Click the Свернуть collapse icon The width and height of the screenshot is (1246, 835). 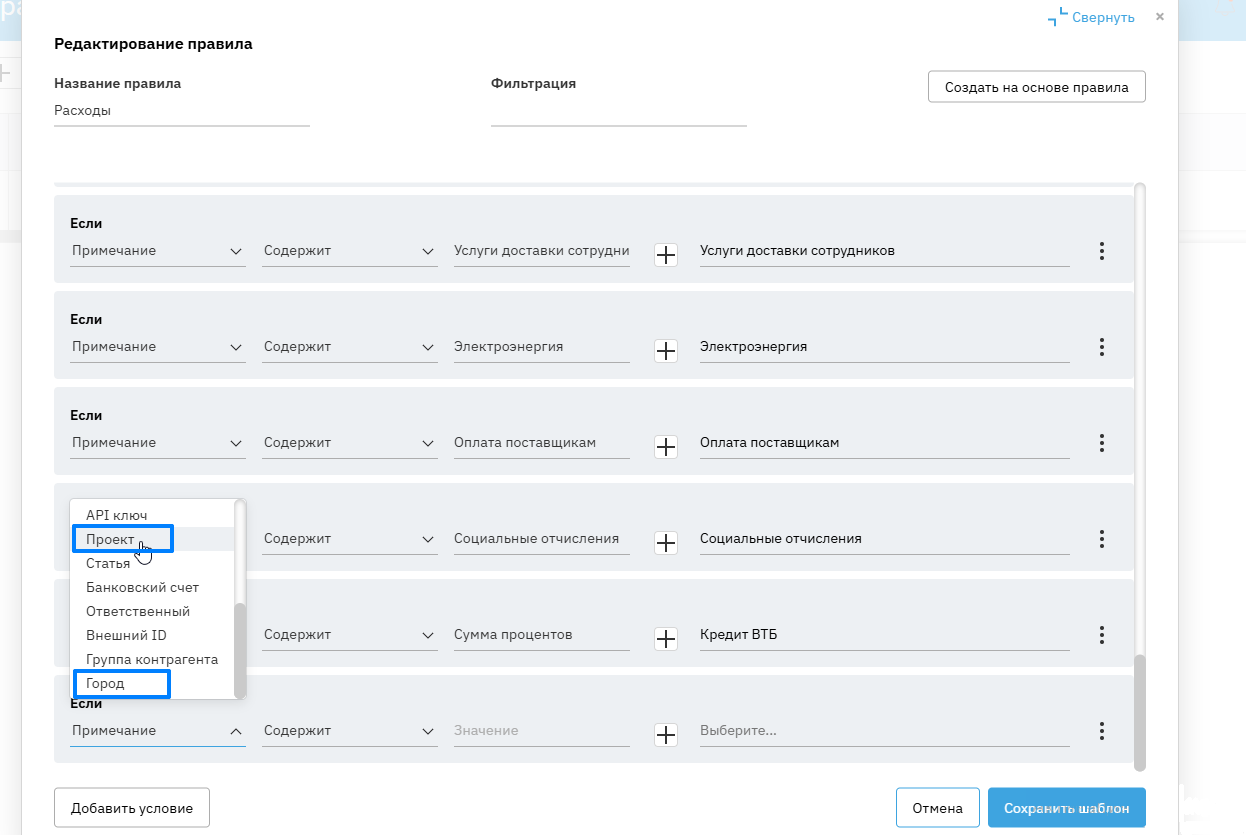[x=1057, y=18]
